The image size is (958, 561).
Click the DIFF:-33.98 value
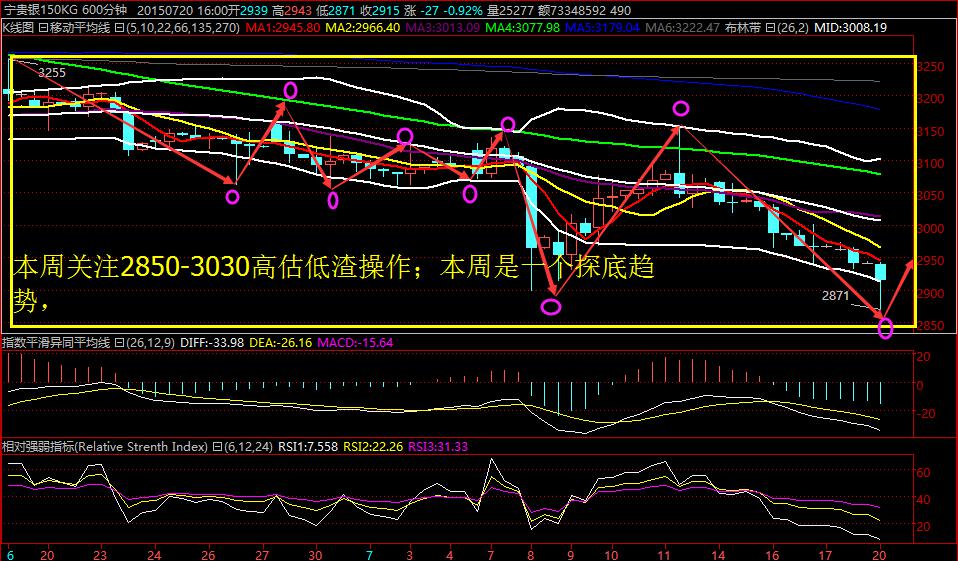(x=212, y=343)
